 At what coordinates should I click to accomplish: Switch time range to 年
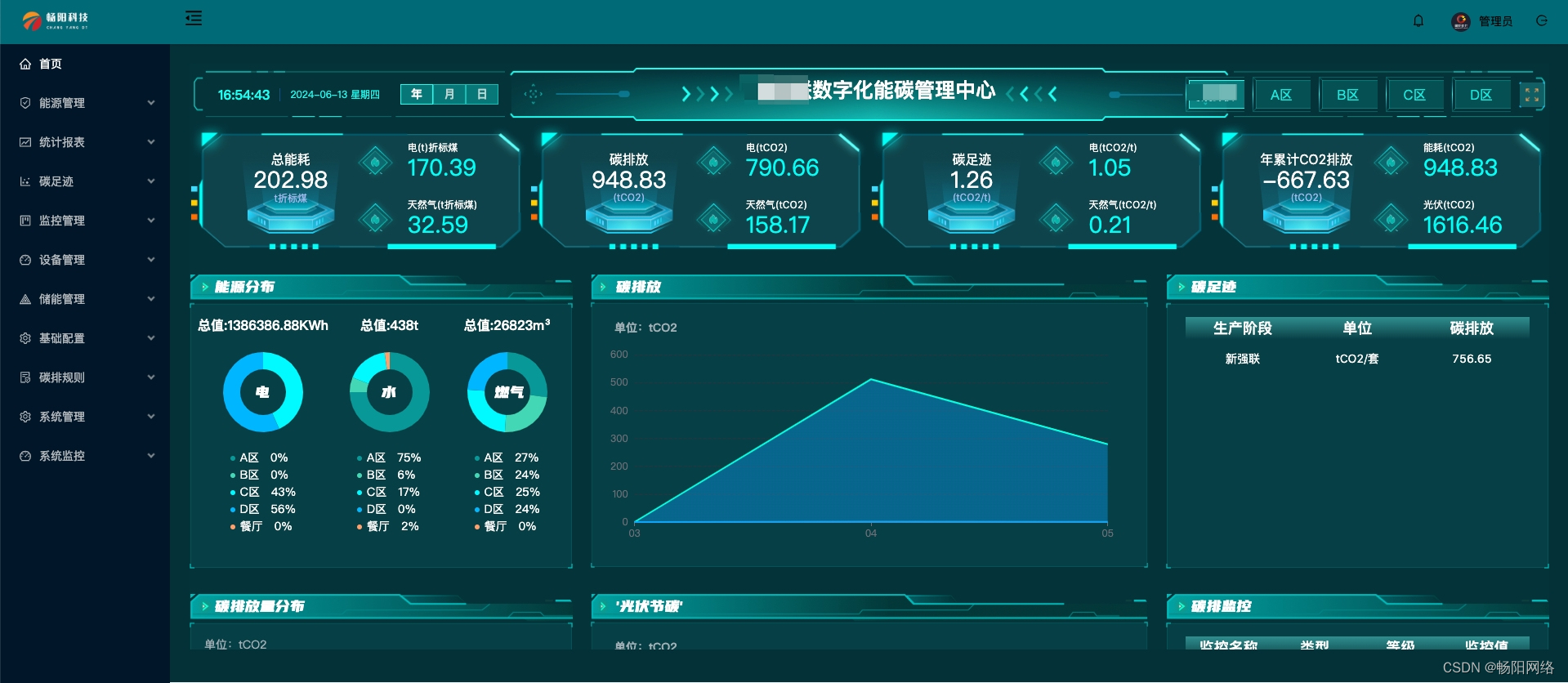417,94
